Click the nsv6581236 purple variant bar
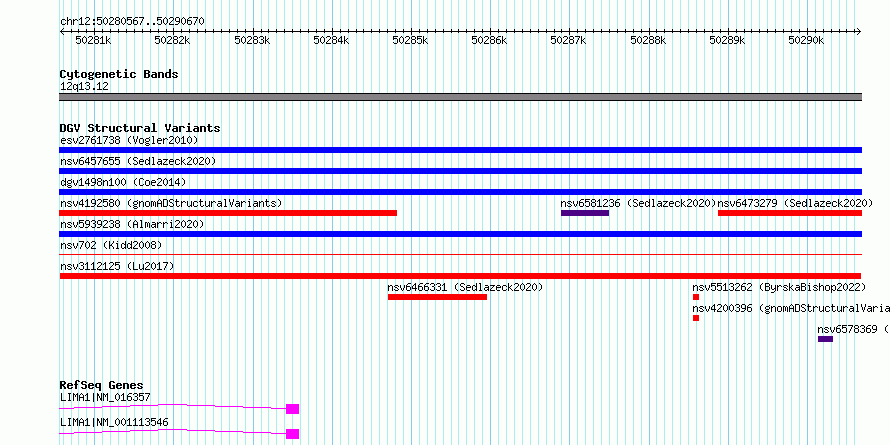Image resolution: width=890 pixels, height=445 pixels. 585,213
